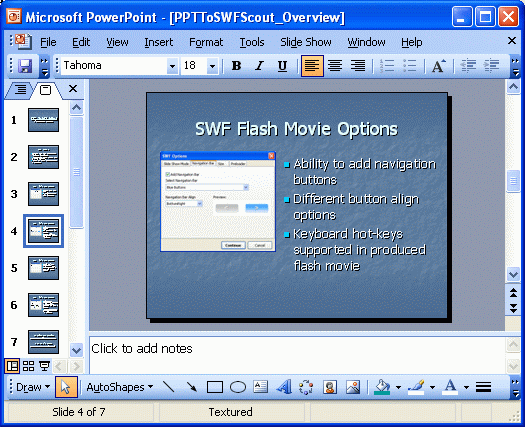Switch to Slide Sorter View
The width and height of the screenshot is (525, 427).
coord(28,366)
